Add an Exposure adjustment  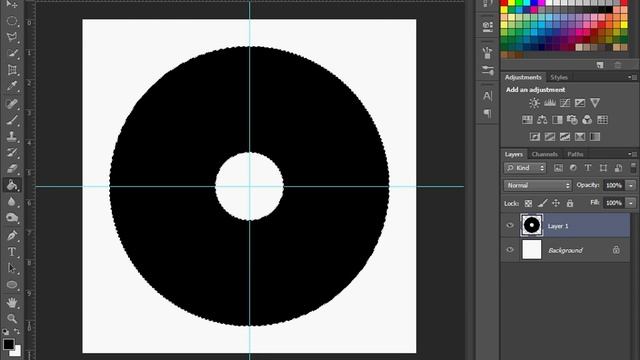580,103
